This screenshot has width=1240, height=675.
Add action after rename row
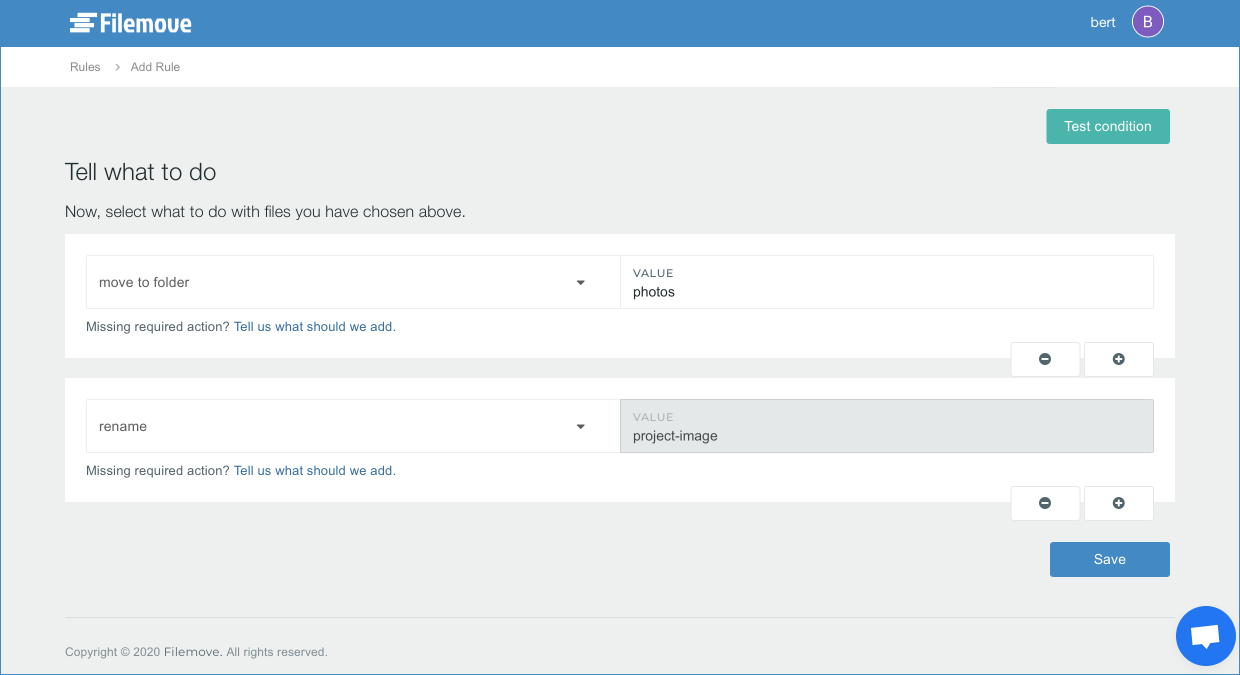(1119, 503)
